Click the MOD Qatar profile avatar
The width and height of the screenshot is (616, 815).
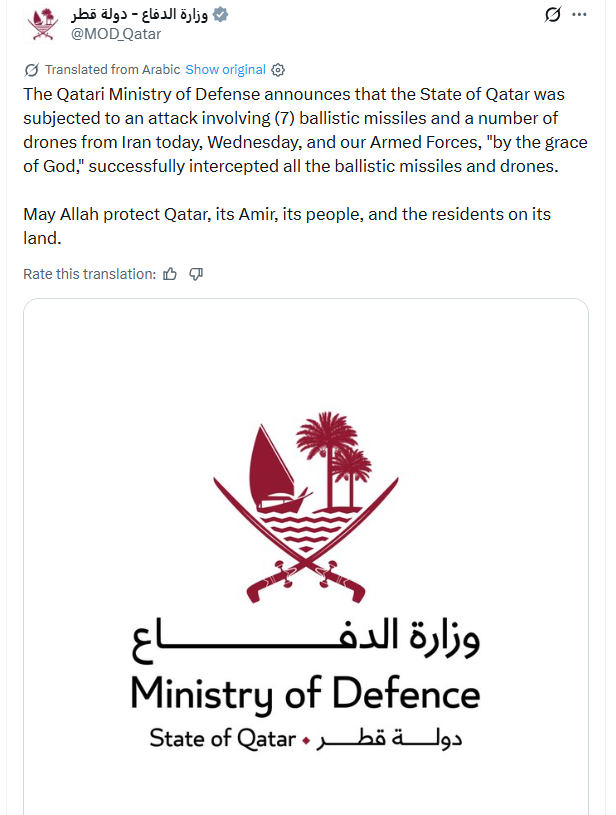(42, 24)
